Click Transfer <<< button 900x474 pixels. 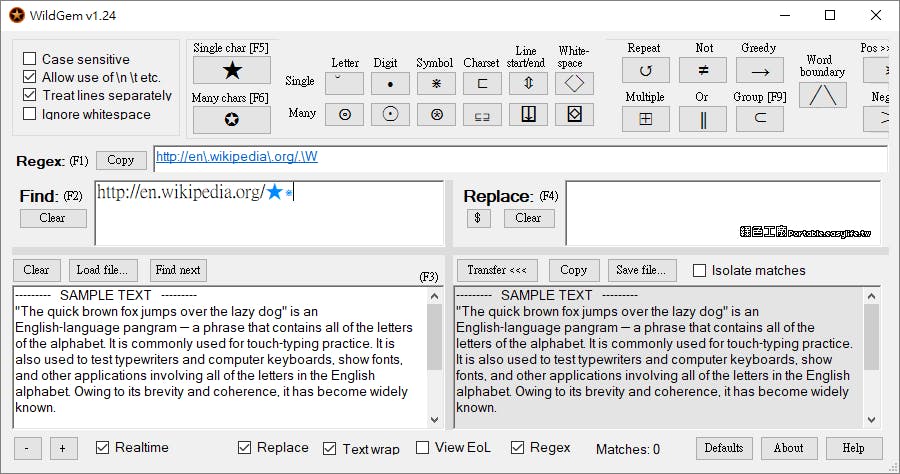click(497, 270)
